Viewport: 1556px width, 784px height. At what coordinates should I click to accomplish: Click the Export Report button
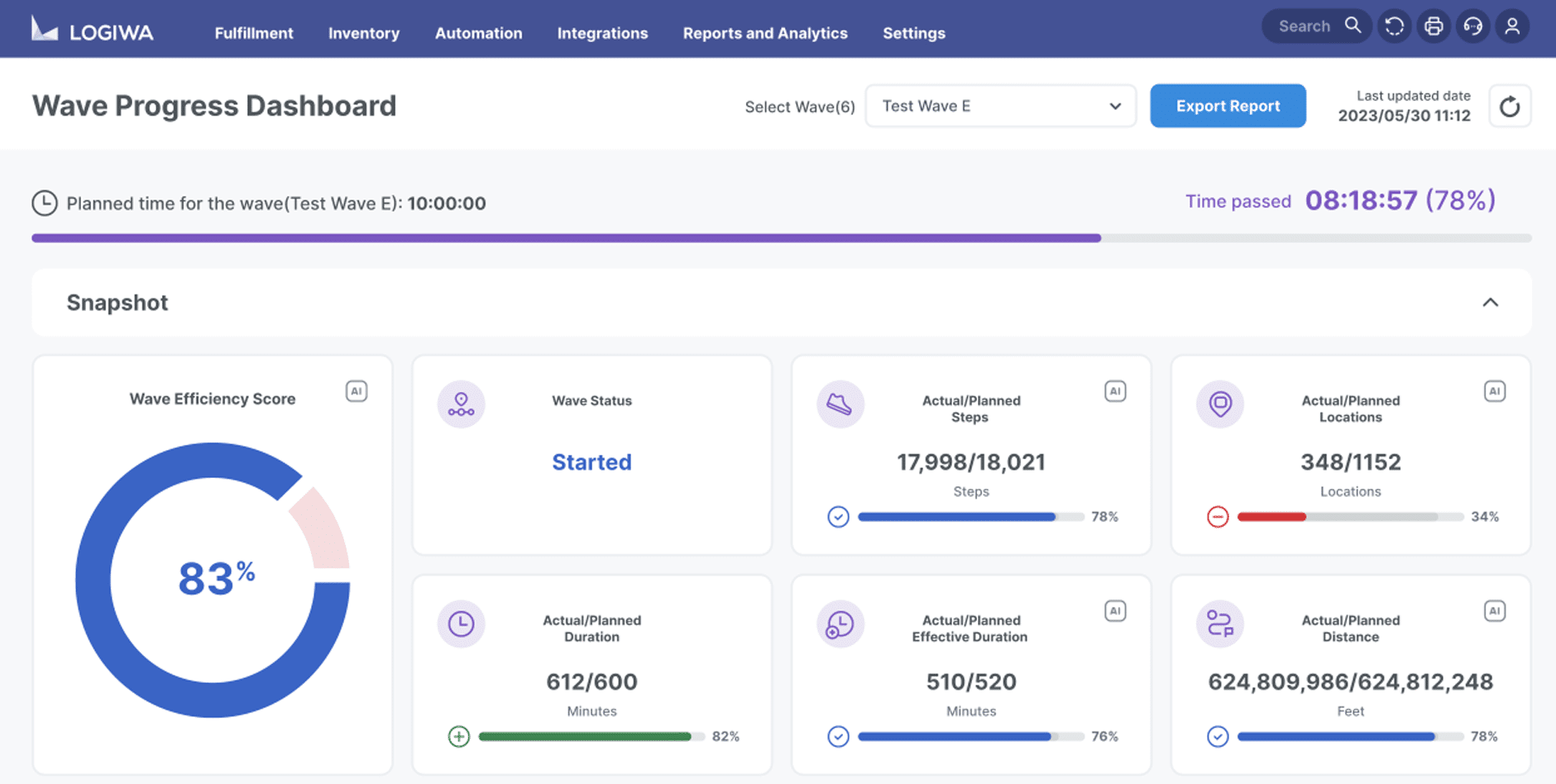pos(1228,106)
